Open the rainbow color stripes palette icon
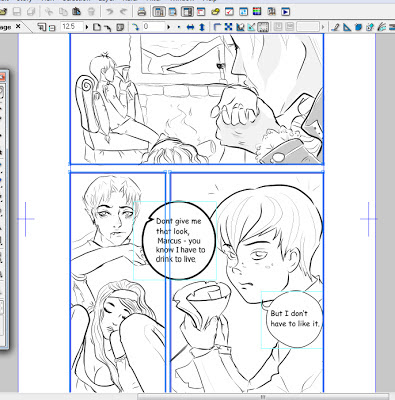 coord(257,12)
